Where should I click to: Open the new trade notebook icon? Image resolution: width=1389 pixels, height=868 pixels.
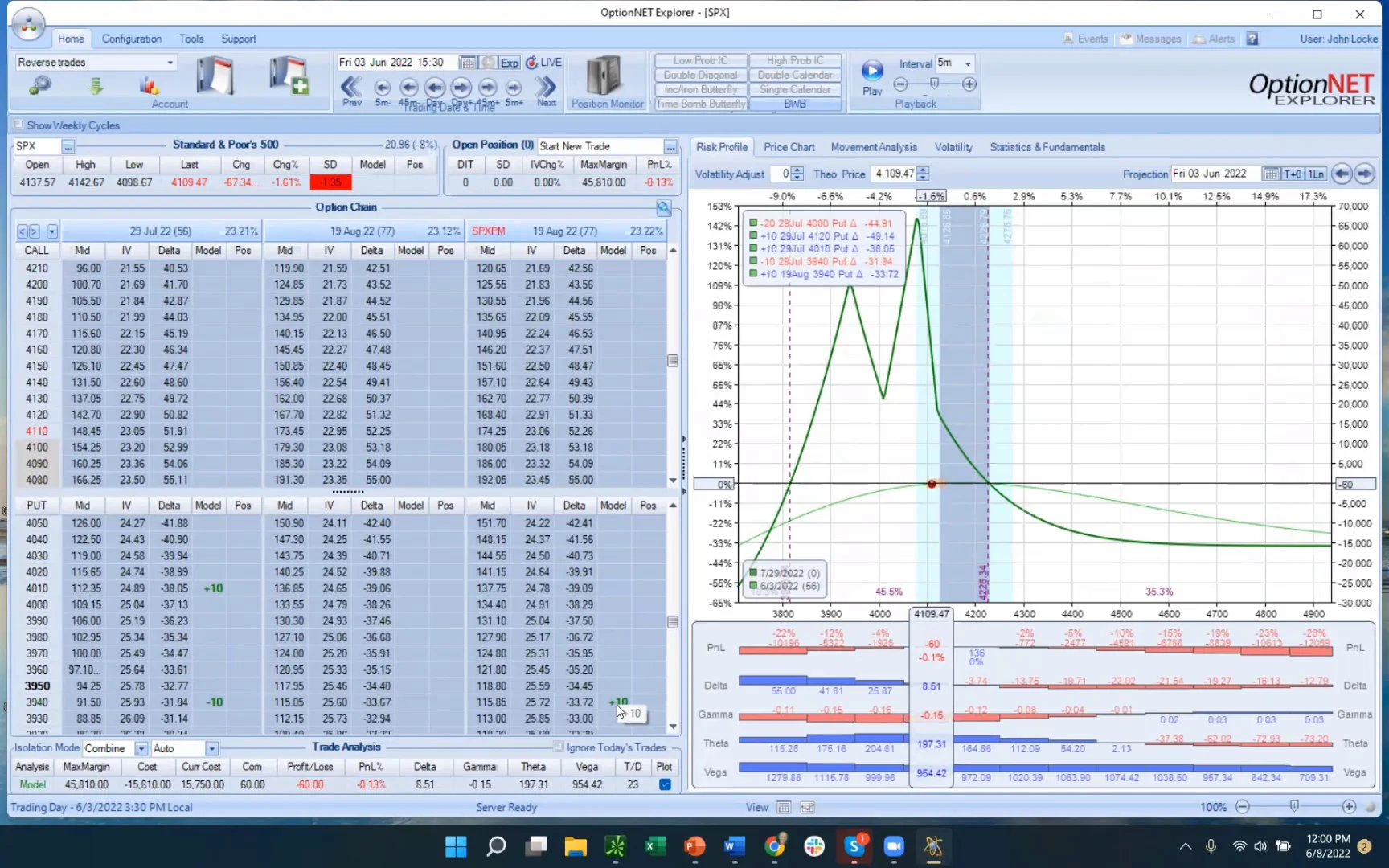coord(289,77)
